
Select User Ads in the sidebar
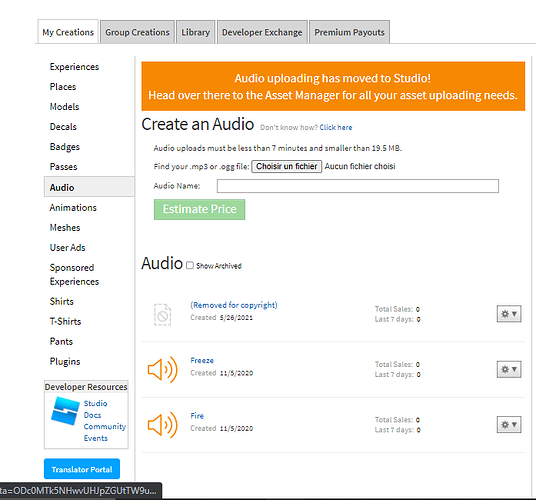(x=67, y=247)
